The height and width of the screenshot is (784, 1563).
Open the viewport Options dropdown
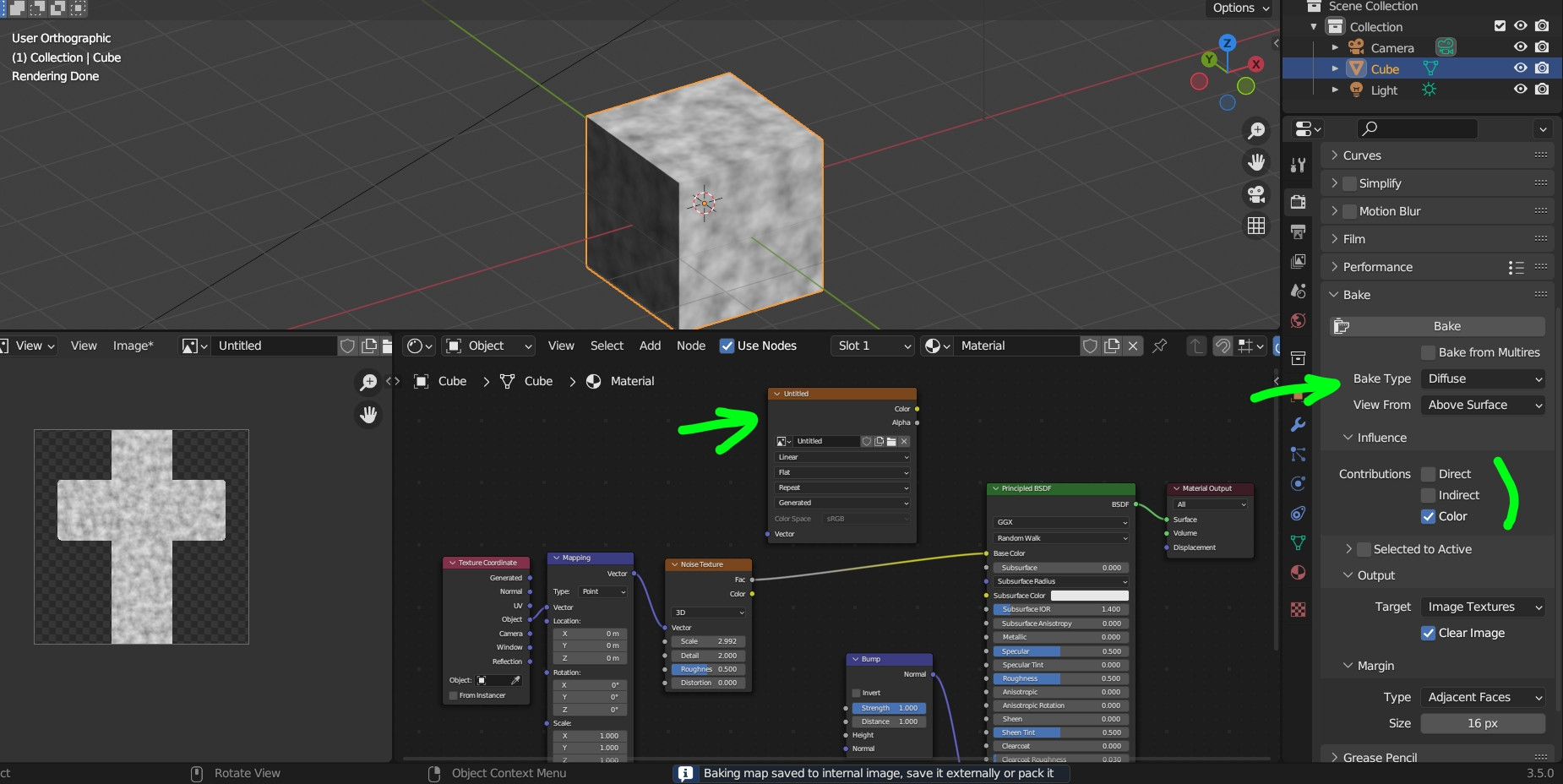click(x=1241, y=8)
